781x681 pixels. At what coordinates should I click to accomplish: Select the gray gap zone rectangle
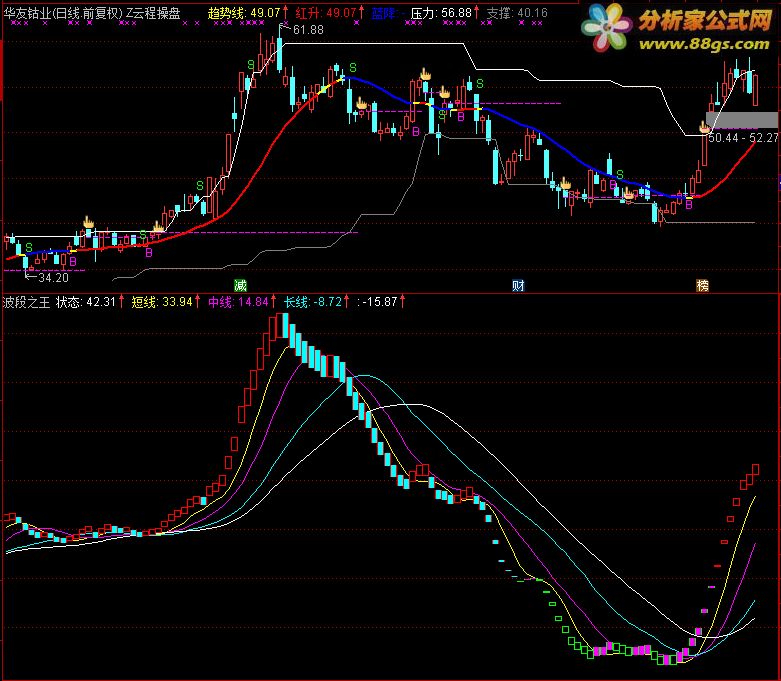742,120
